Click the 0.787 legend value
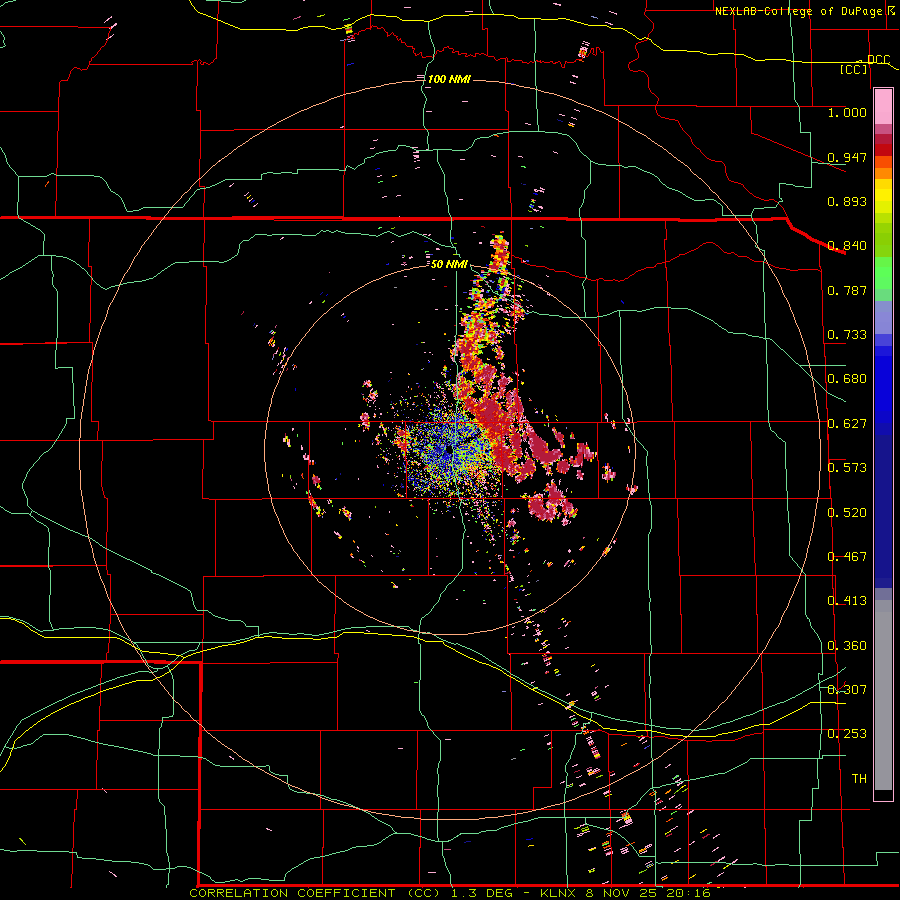 (847, 290)
